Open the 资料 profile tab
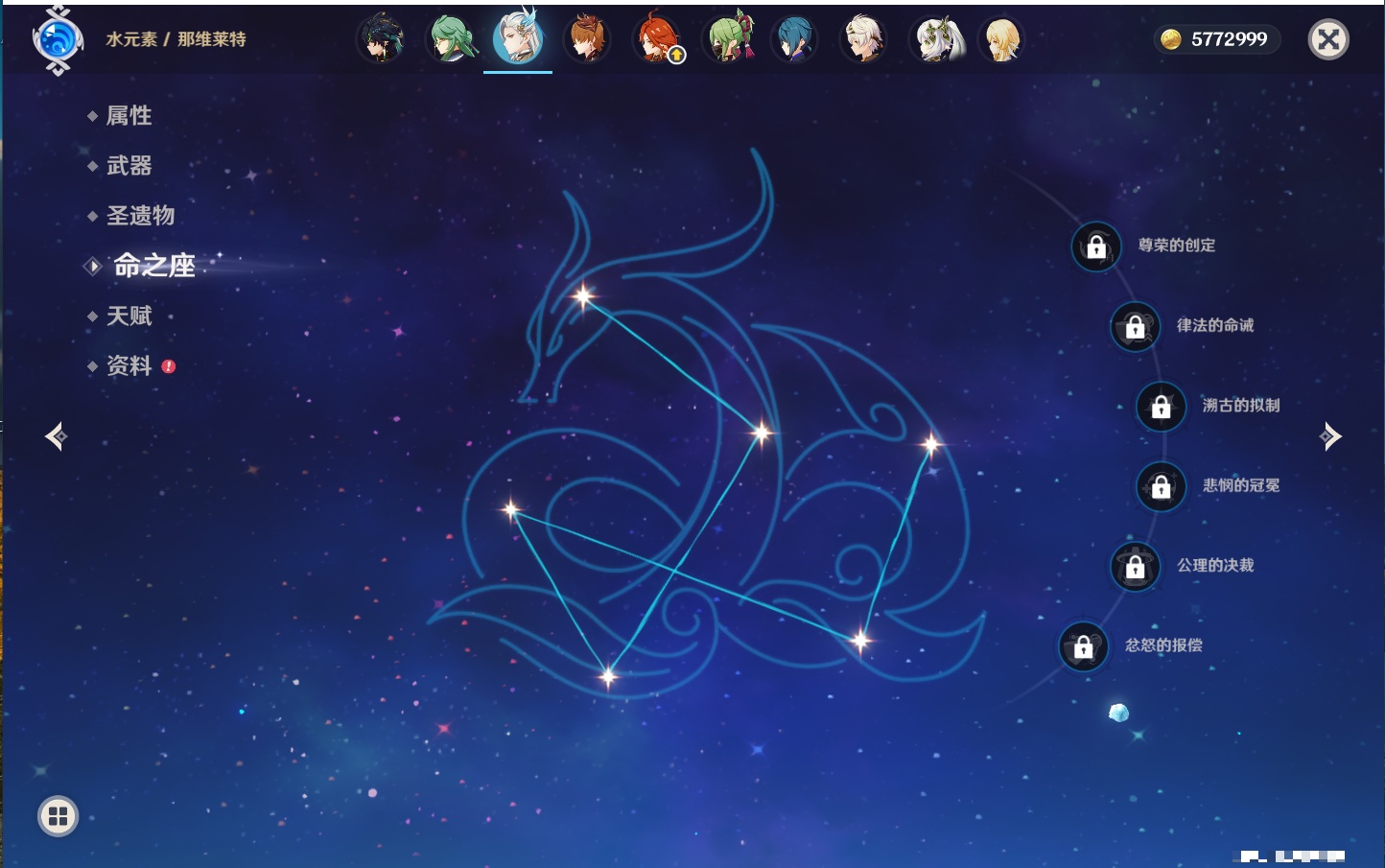 coord(129,365)
